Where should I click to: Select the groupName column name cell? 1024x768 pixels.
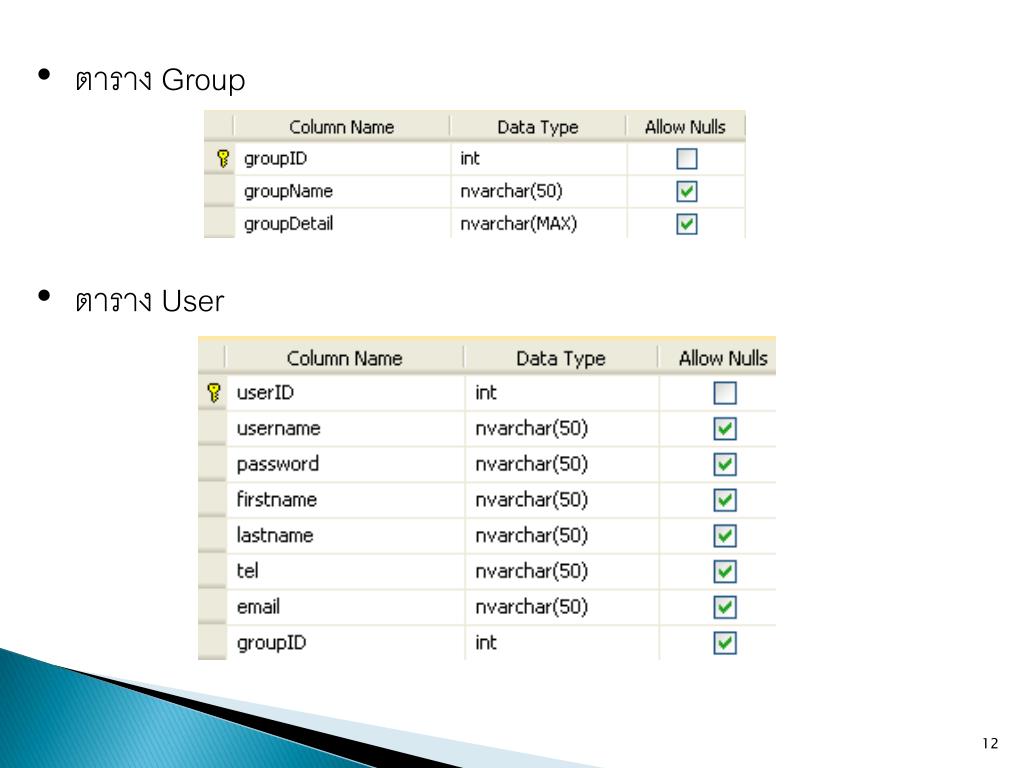(342, 191)
